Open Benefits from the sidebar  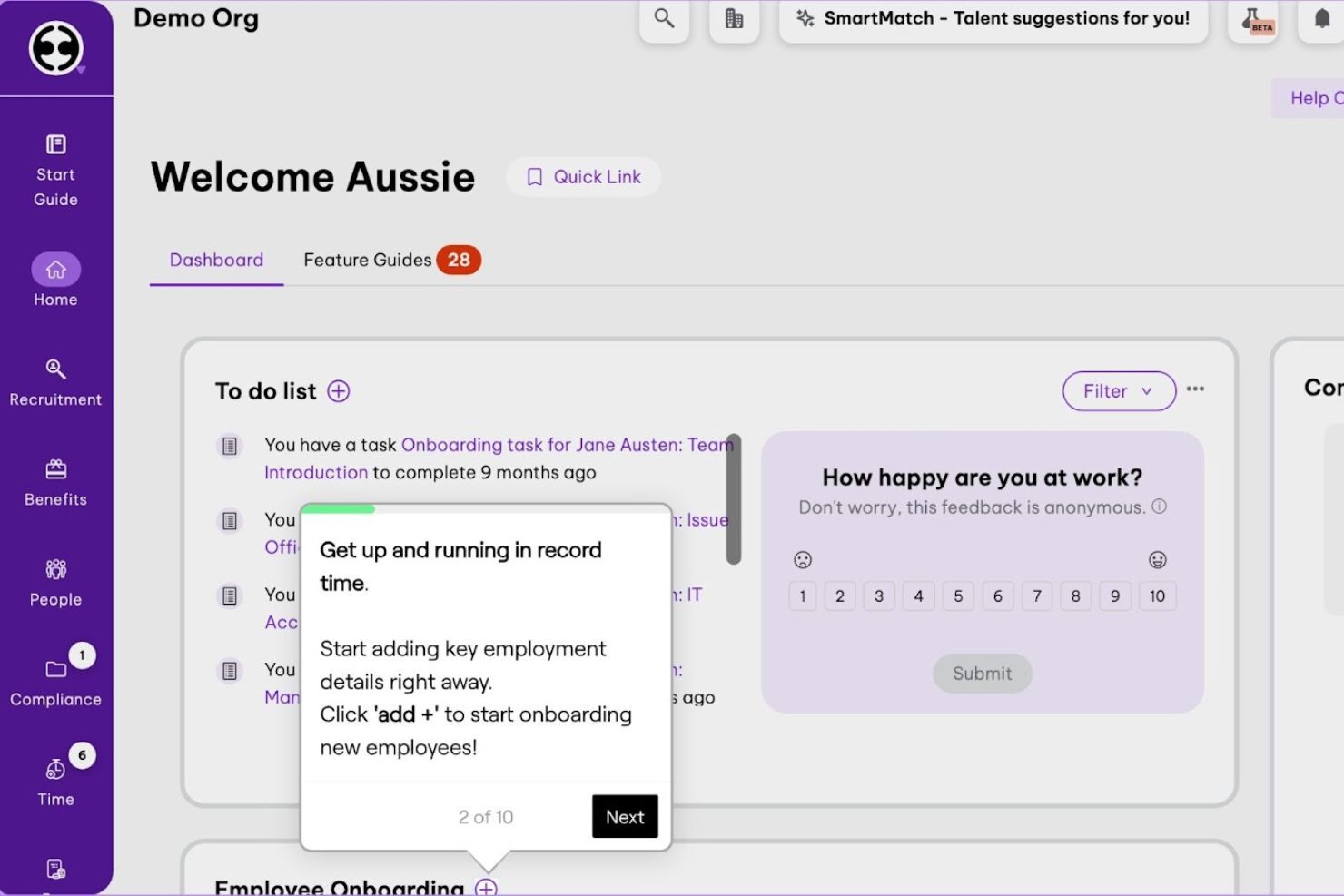[x=55, y=481]
